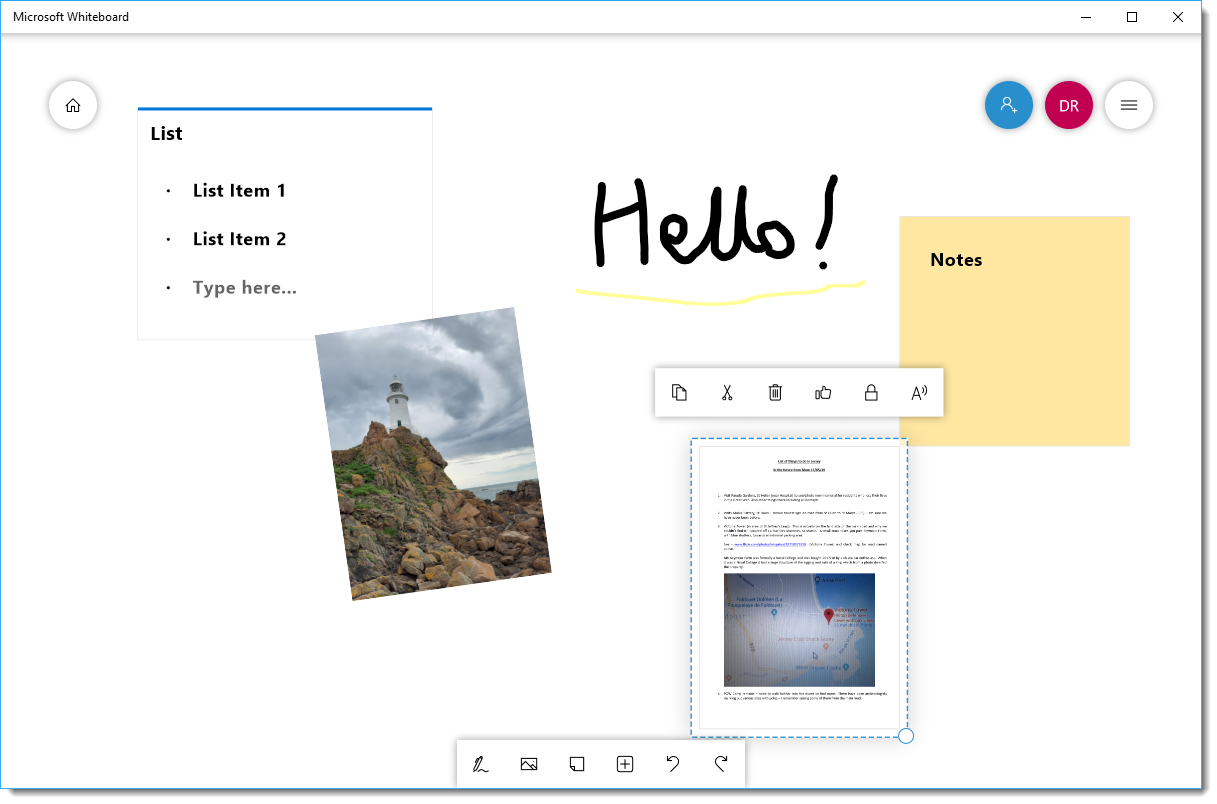
Task: Click the Add image icon
Action: coord(529,765)
